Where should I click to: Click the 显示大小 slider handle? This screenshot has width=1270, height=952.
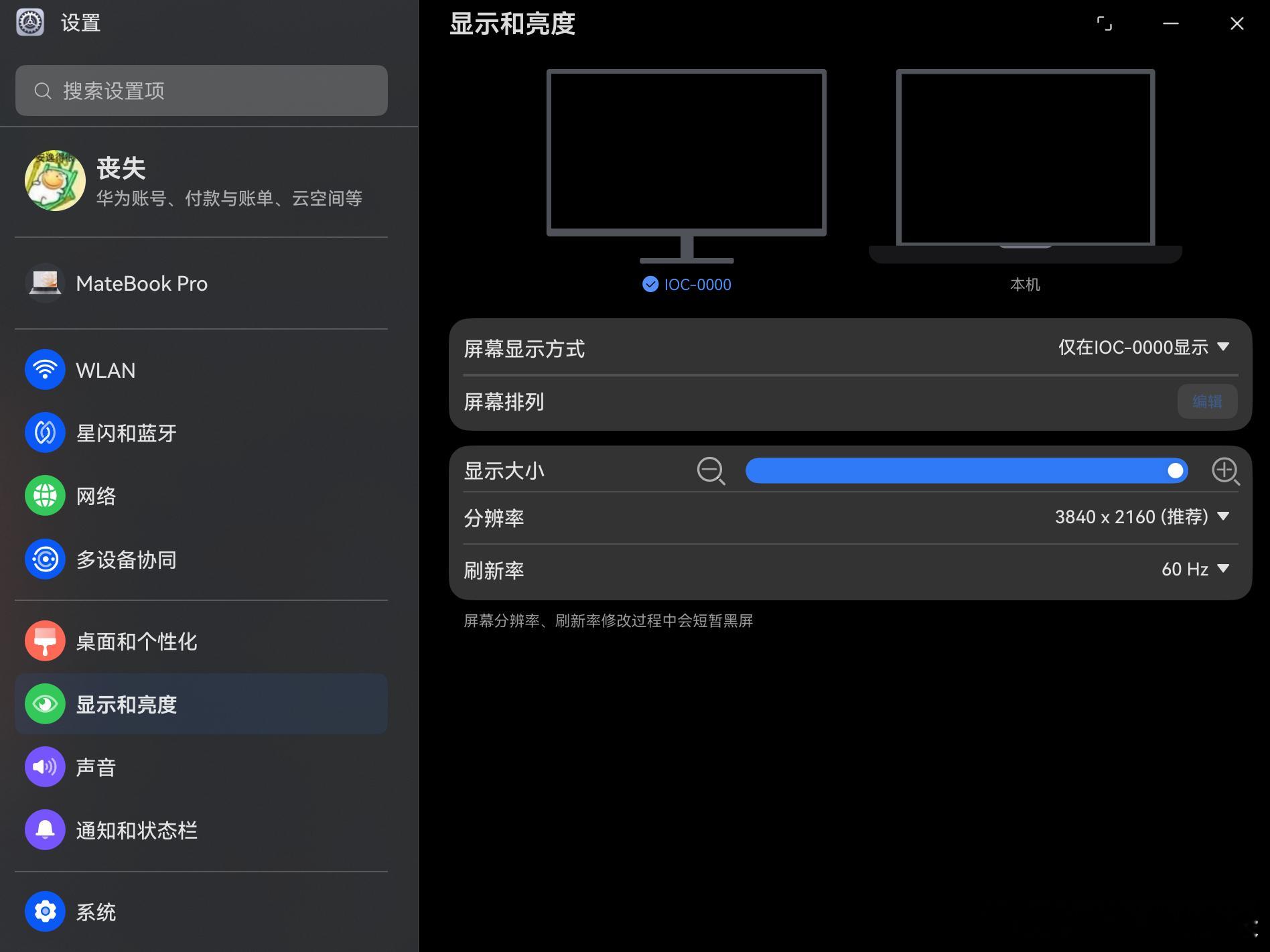[x=1175, y=470]
